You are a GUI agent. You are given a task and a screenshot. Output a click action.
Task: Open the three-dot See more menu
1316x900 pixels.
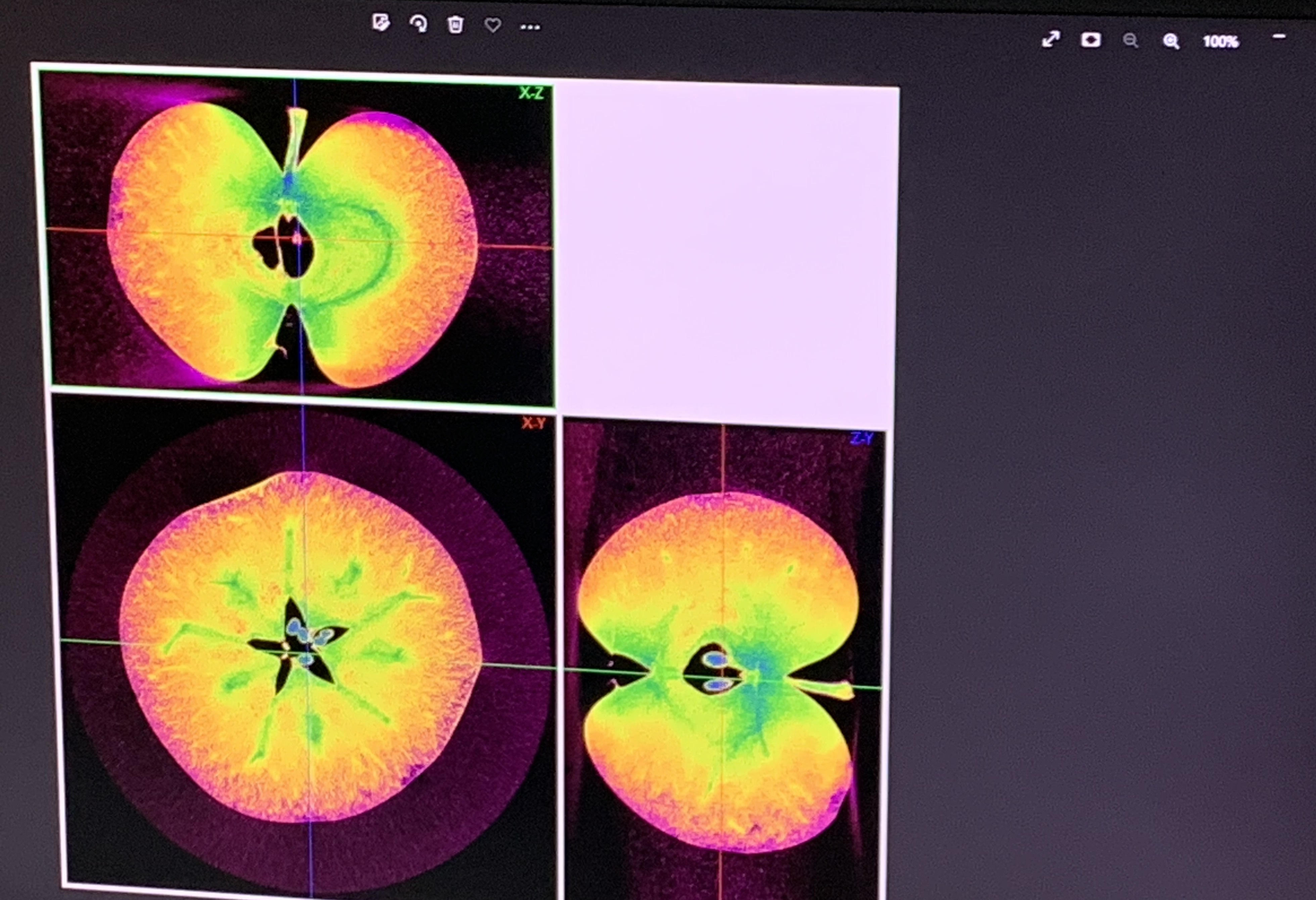tap(530, 27)
